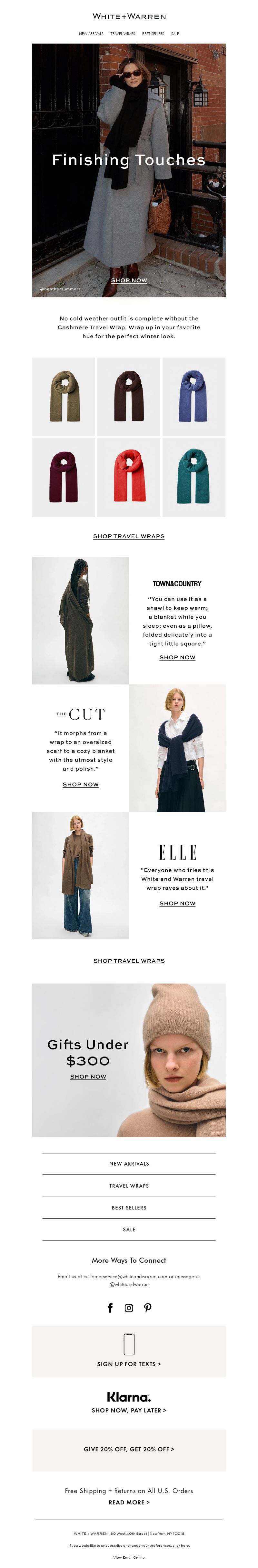Click Give 20% Off, Get 20% Off
The image size is (258, 1568).
[129, 1449]
